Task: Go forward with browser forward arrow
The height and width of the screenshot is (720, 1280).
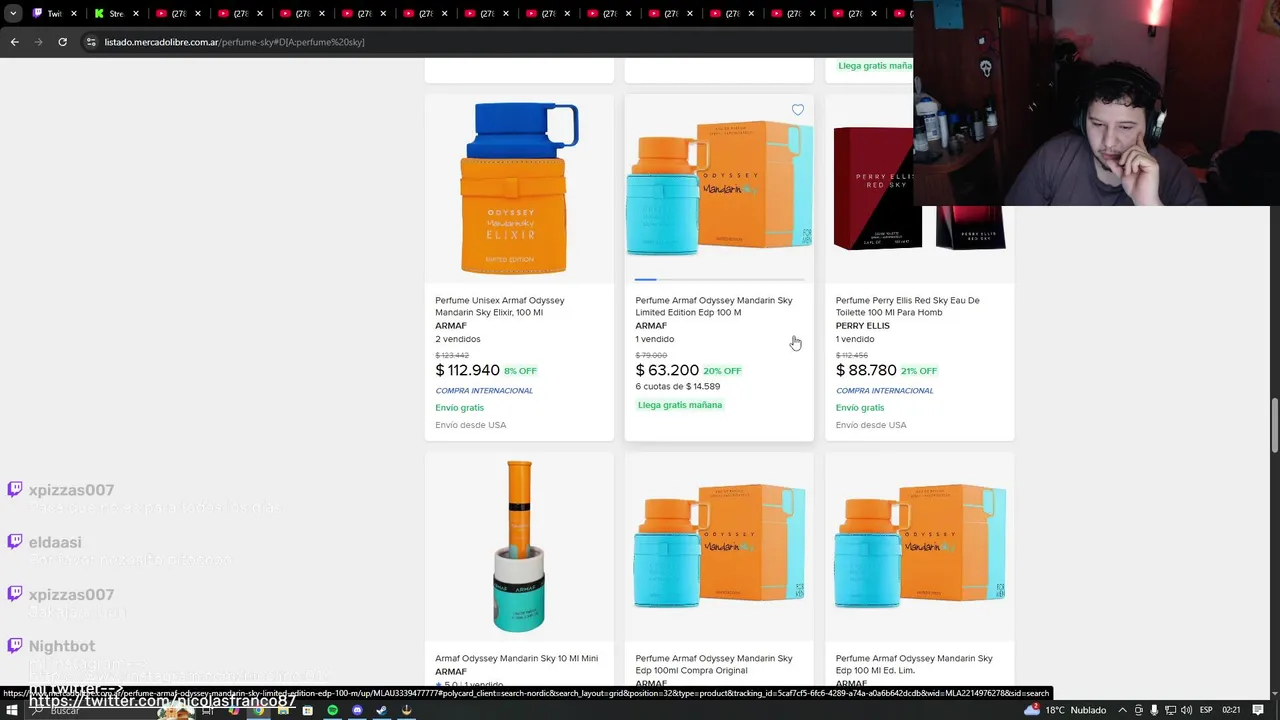Action: click(x=38, y=42)
